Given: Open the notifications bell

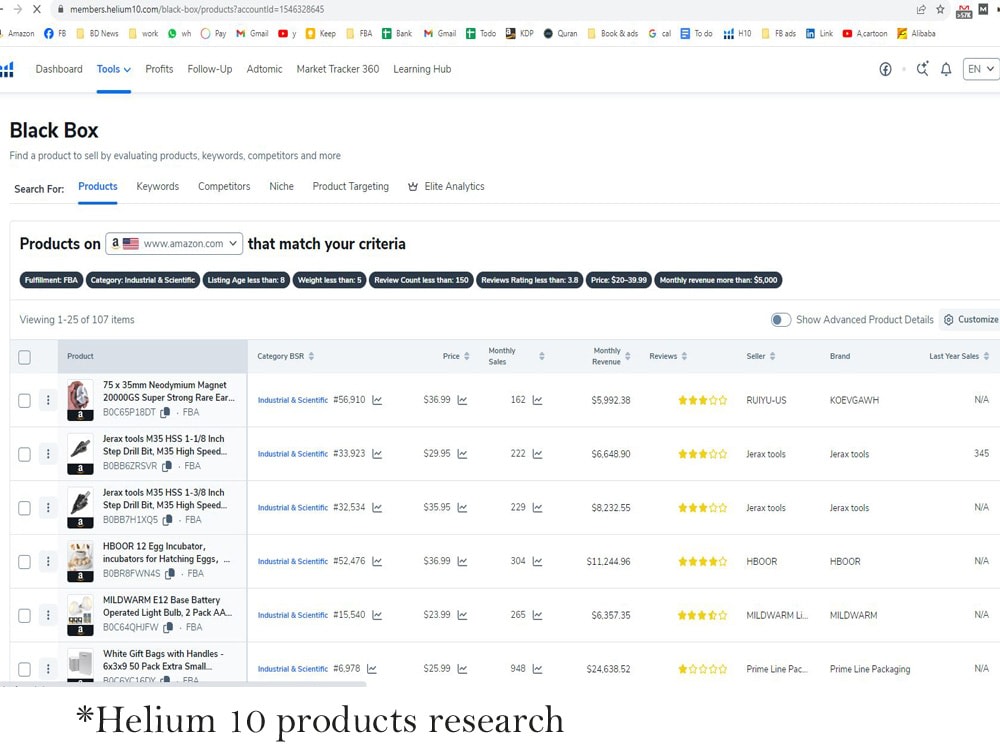Looking at the screenshot, I should [946, 69].
